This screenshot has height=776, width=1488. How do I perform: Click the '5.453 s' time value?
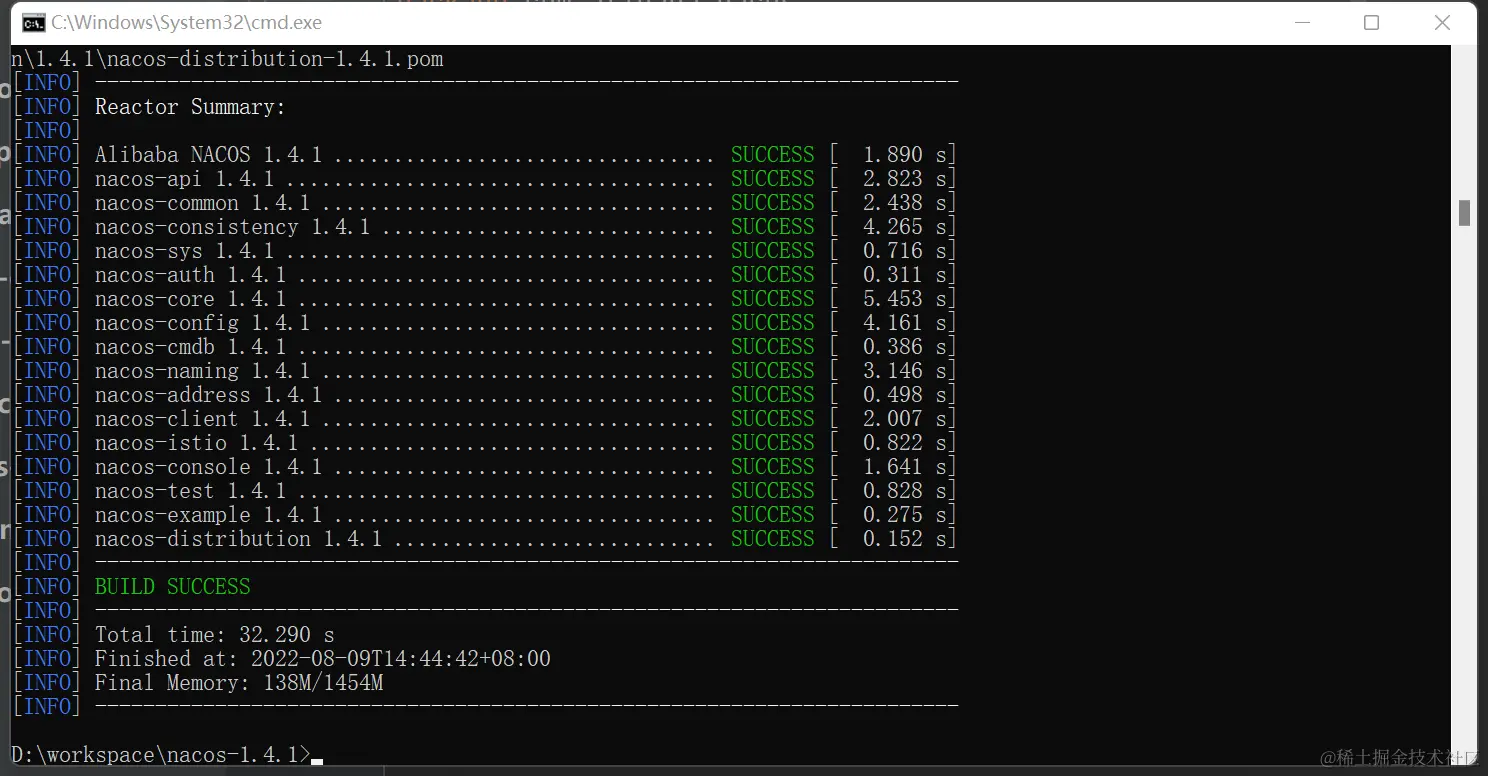coord(905,299)
